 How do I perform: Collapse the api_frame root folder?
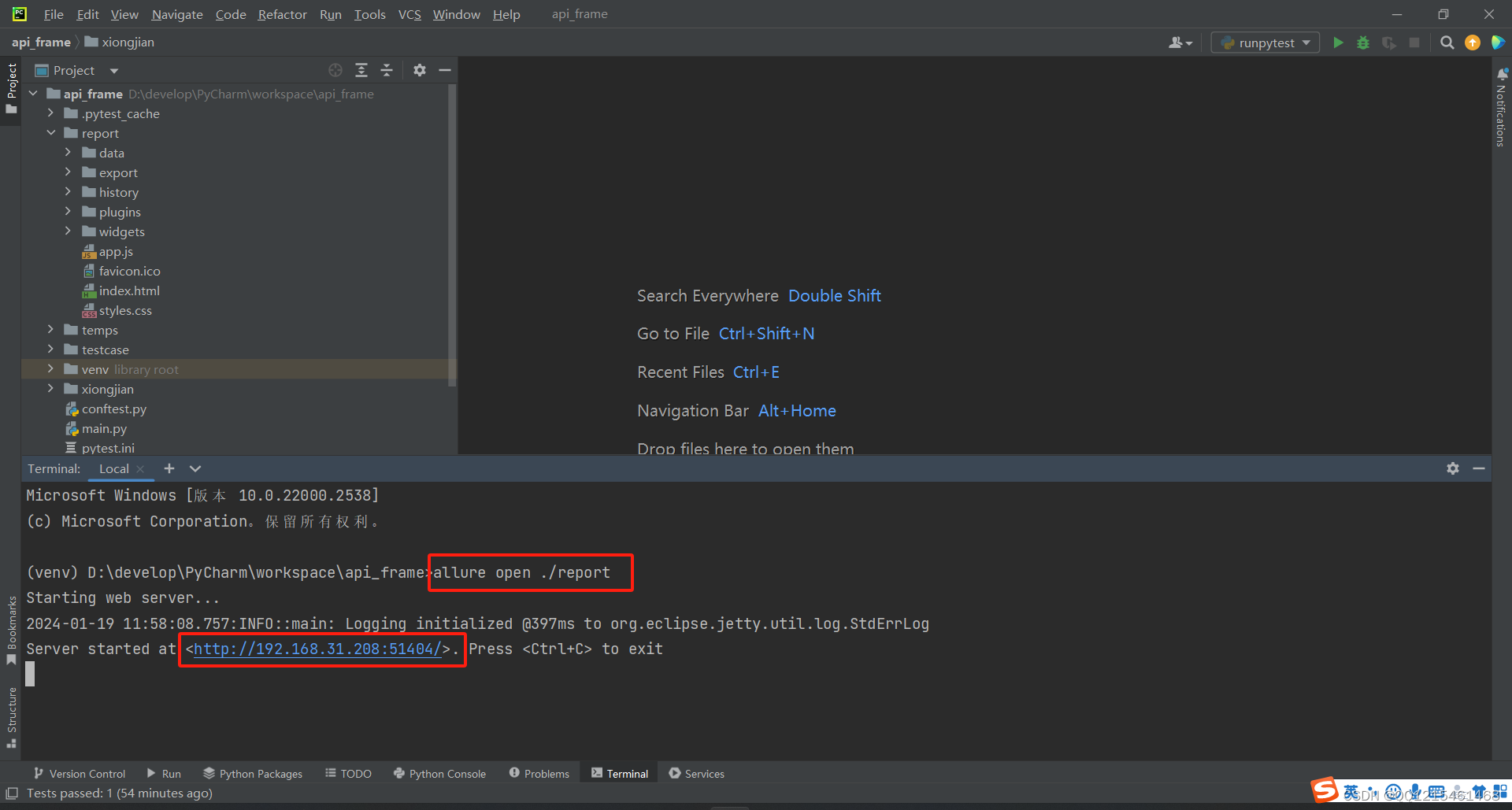click(33, 94)
